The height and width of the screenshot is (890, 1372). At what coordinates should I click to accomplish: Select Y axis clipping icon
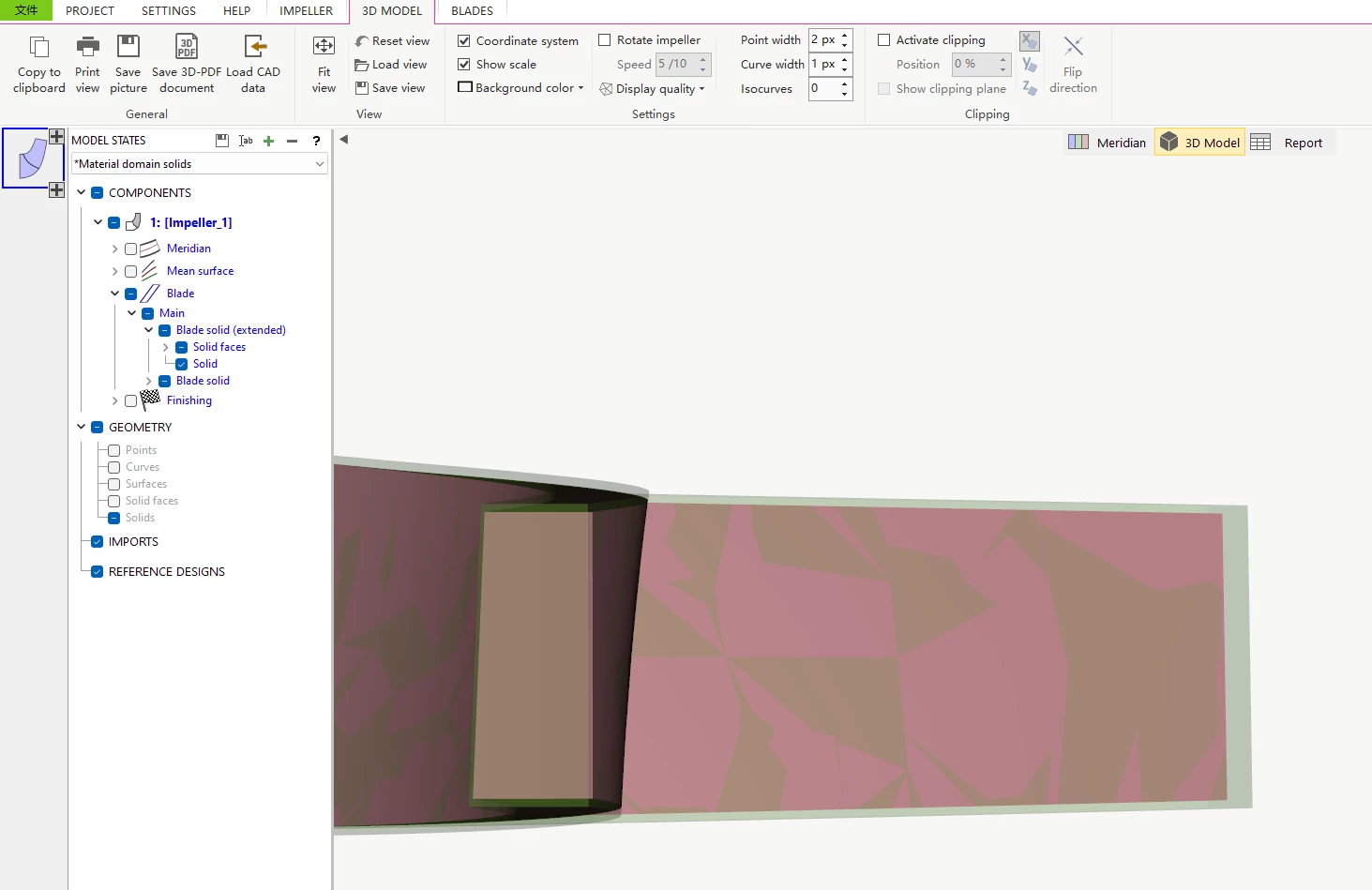pyautogui.click(x=1030, y=65)
